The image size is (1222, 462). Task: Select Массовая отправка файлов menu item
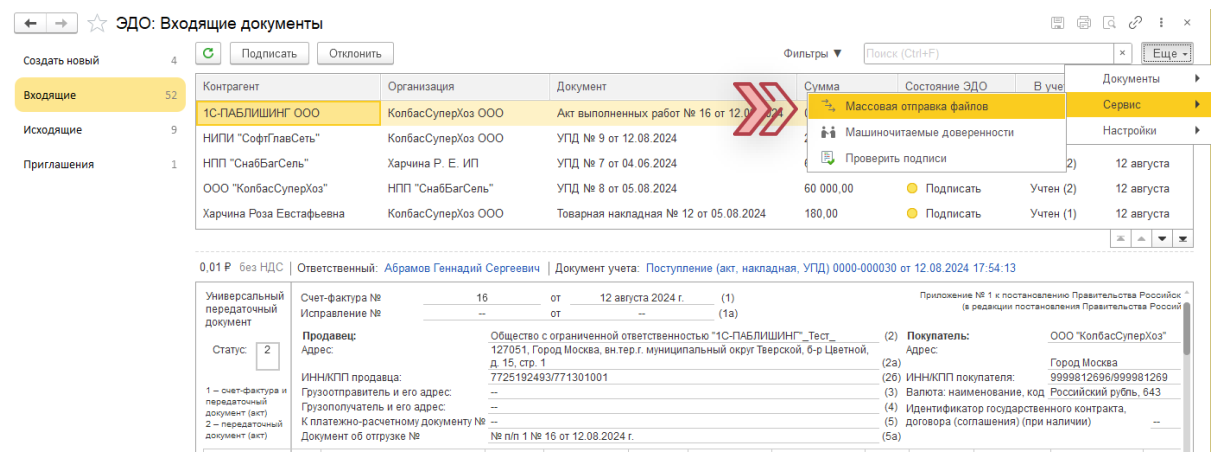(916, 105)
